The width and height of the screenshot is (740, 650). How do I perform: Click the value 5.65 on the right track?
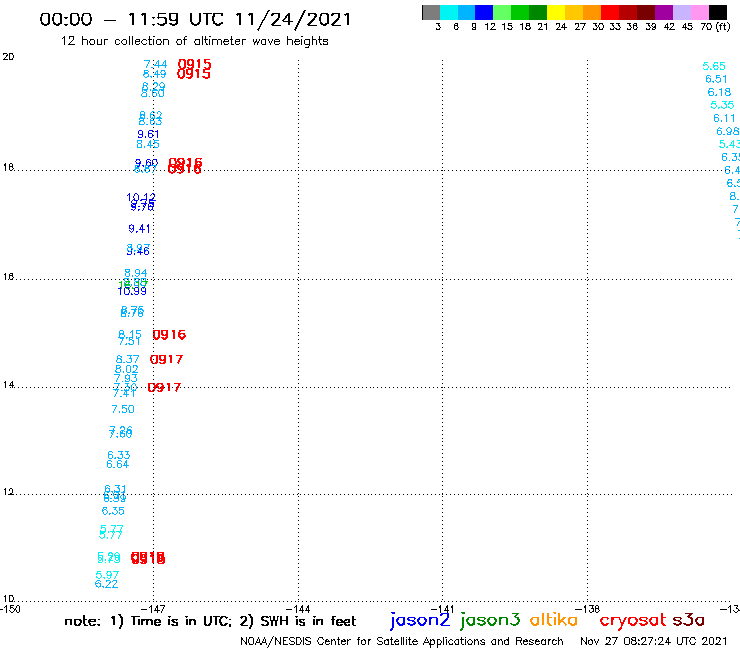tap(714, 66)
